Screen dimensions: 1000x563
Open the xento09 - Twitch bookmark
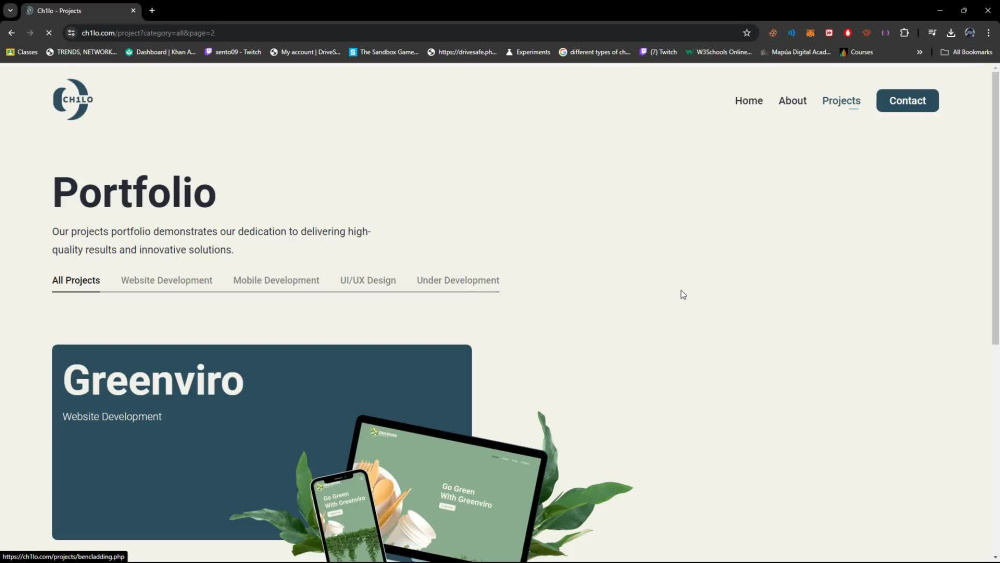(x=232, y=52)
